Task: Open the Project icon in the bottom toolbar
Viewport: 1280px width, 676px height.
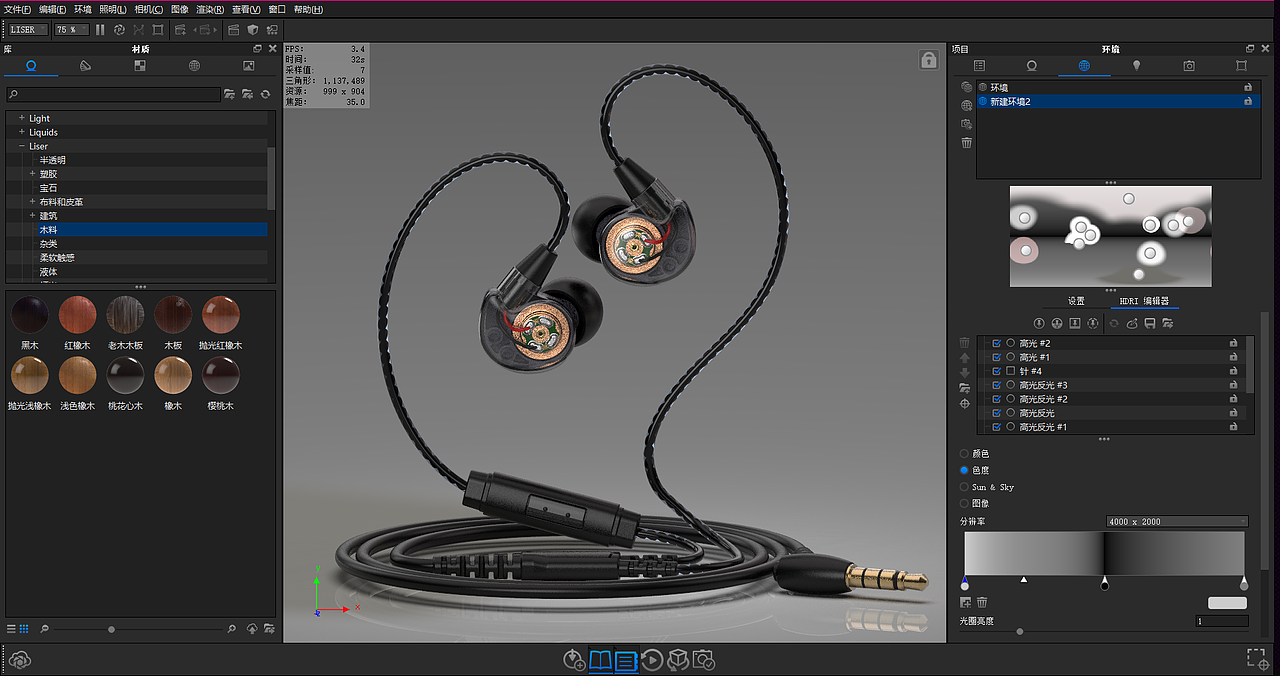Action: coord(626,660)
